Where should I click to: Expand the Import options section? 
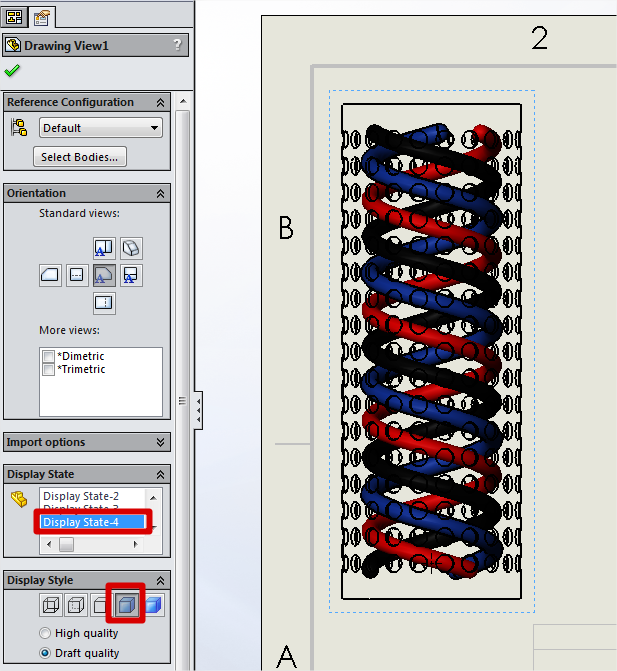tap(160, 442)
